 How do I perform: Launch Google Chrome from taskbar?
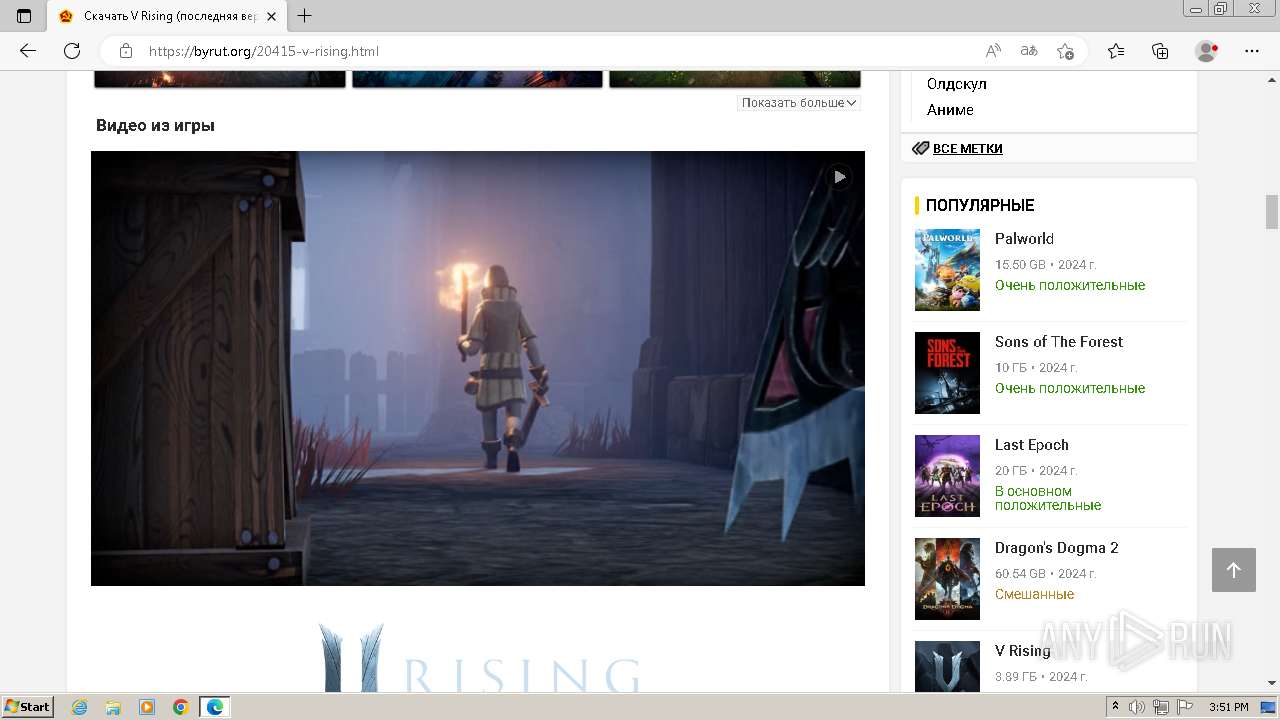(181, 707)
